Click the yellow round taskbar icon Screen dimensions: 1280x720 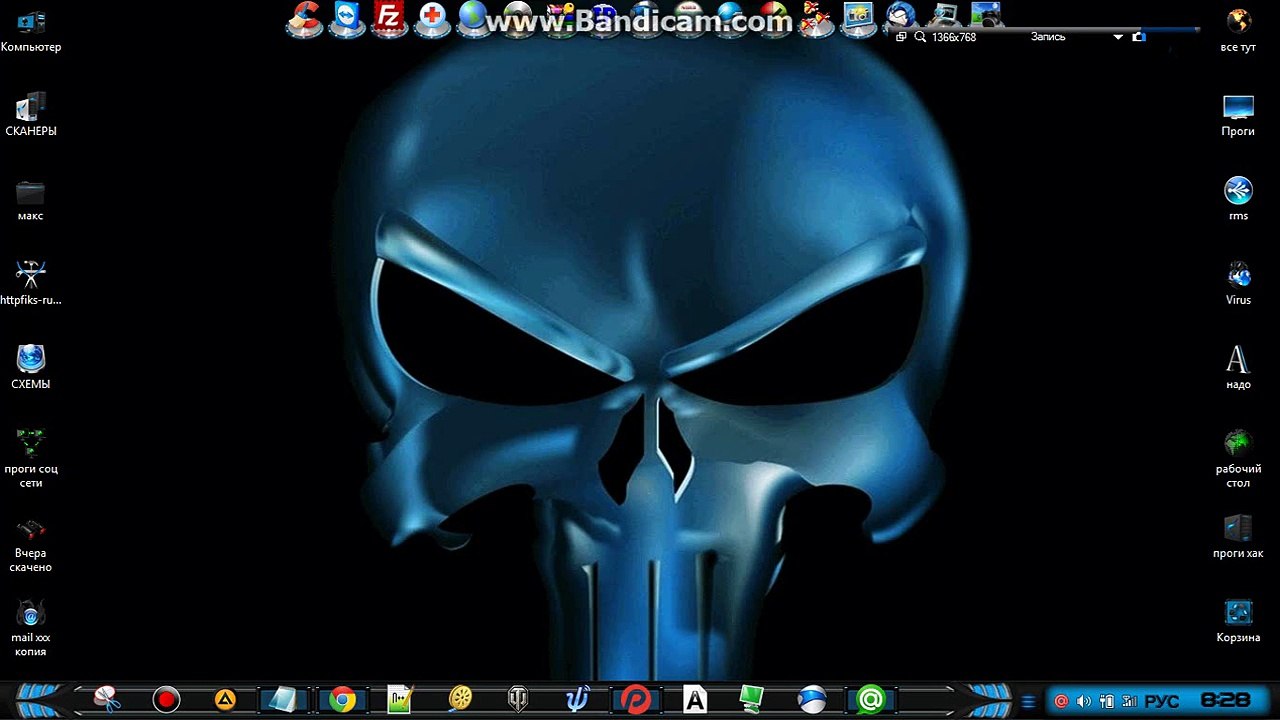tap(460, 699)
